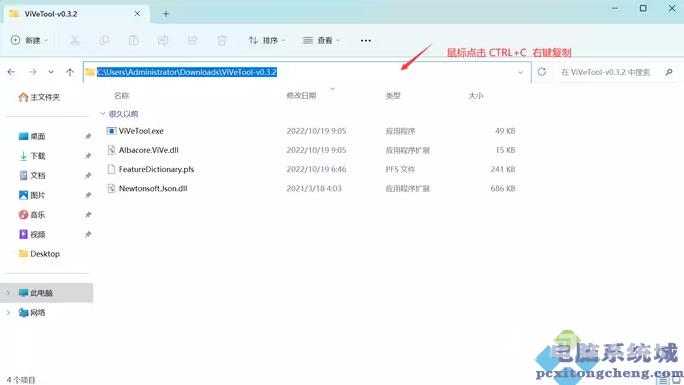
Task: Open the See more ellipsis menu
Action: (366, 40)
